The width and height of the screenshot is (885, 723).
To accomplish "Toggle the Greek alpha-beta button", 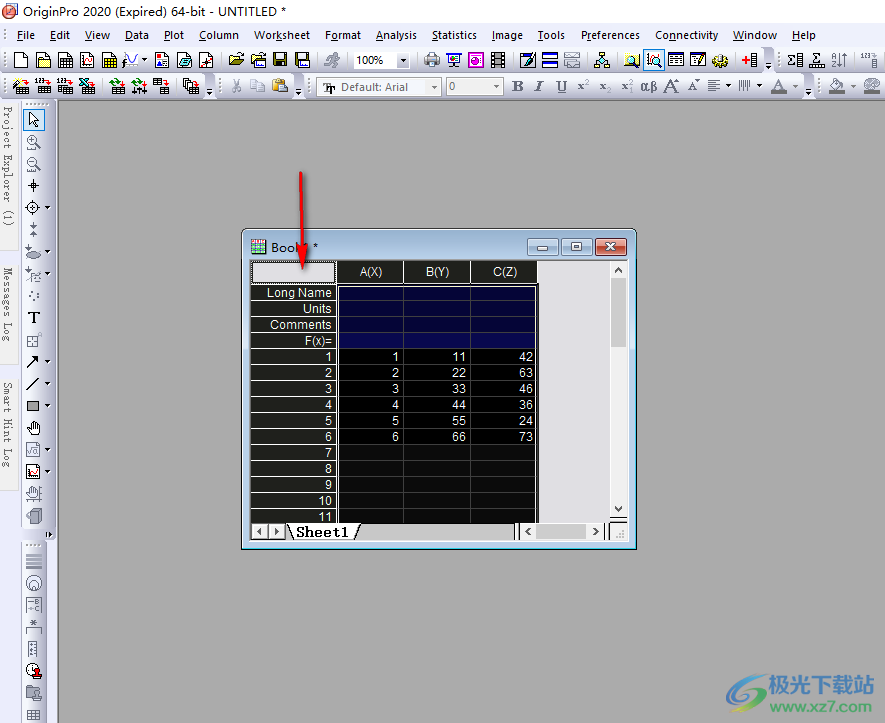I will (x=649, y=86).
